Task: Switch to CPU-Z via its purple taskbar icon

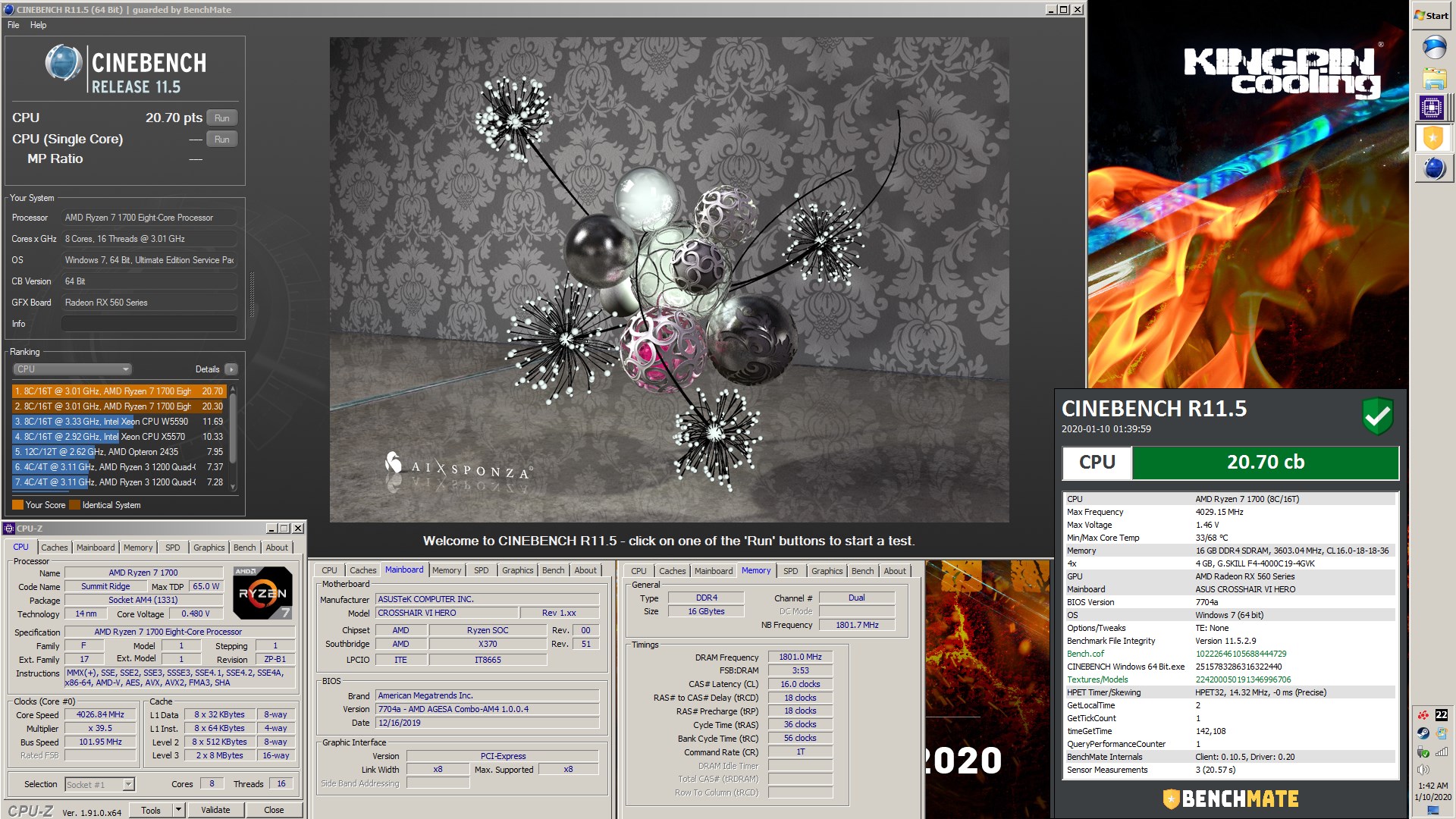Action: coord(1432,108)
